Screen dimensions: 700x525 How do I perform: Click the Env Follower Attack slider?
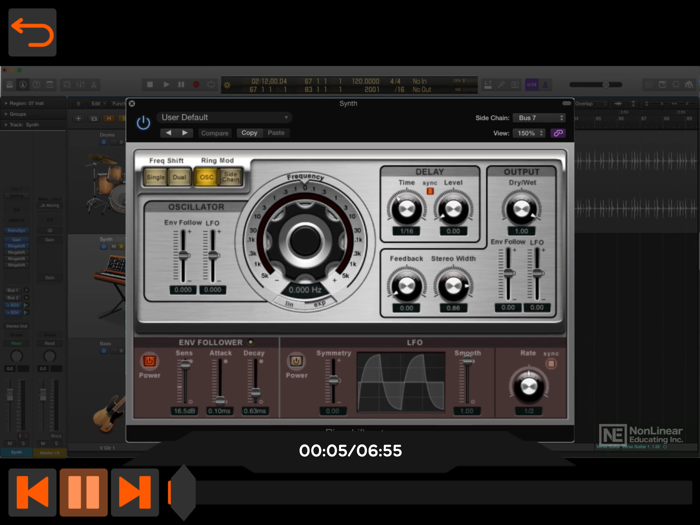(x=220, y=381)
